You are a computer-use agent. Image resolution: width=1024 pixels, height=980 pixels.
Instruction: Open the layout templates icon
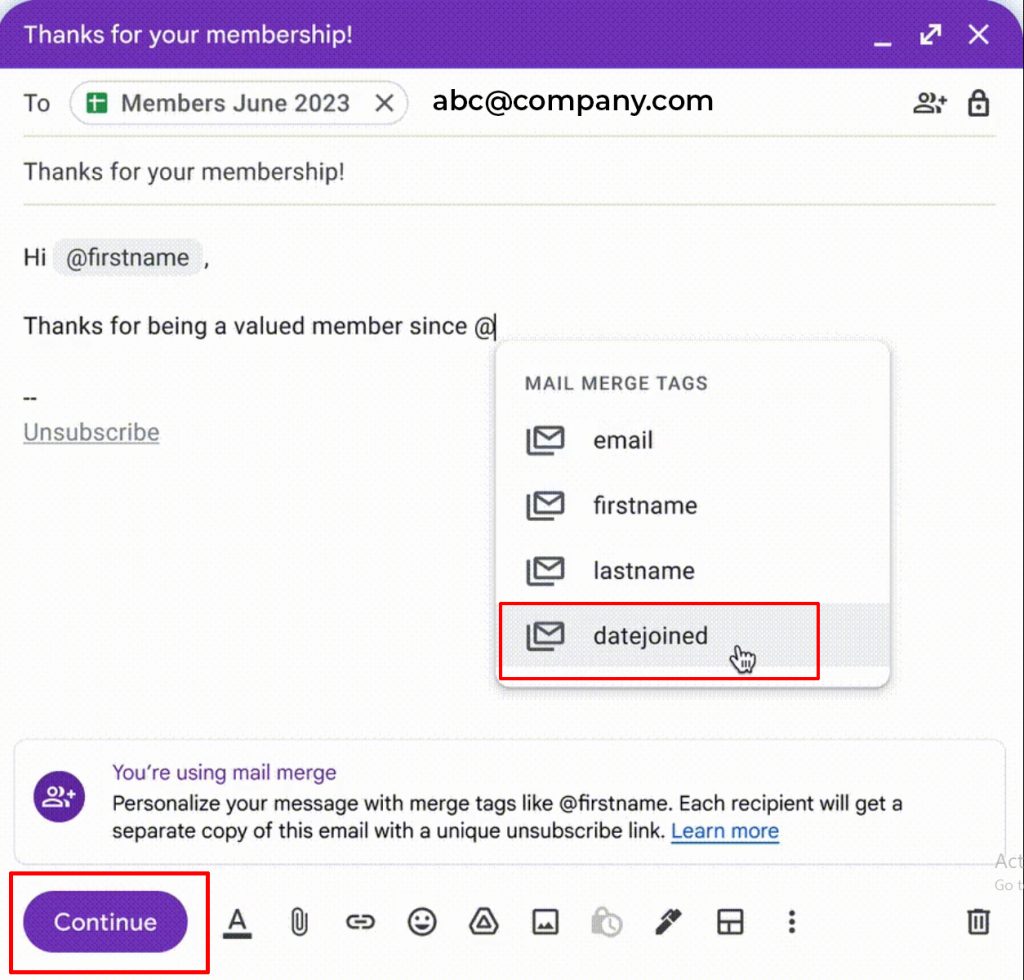click(730, 922)
